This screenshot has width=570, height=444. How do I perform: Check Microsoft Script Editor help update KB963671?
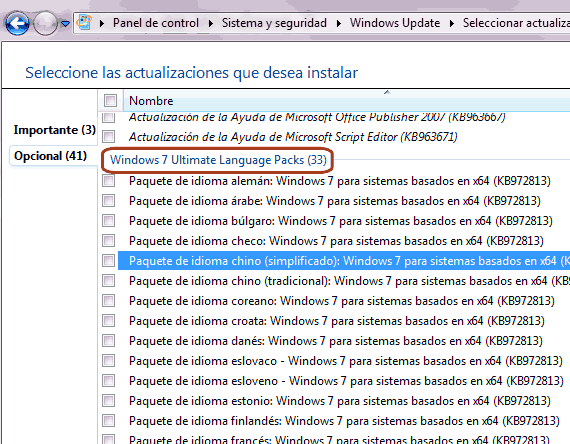pos(109,137)
